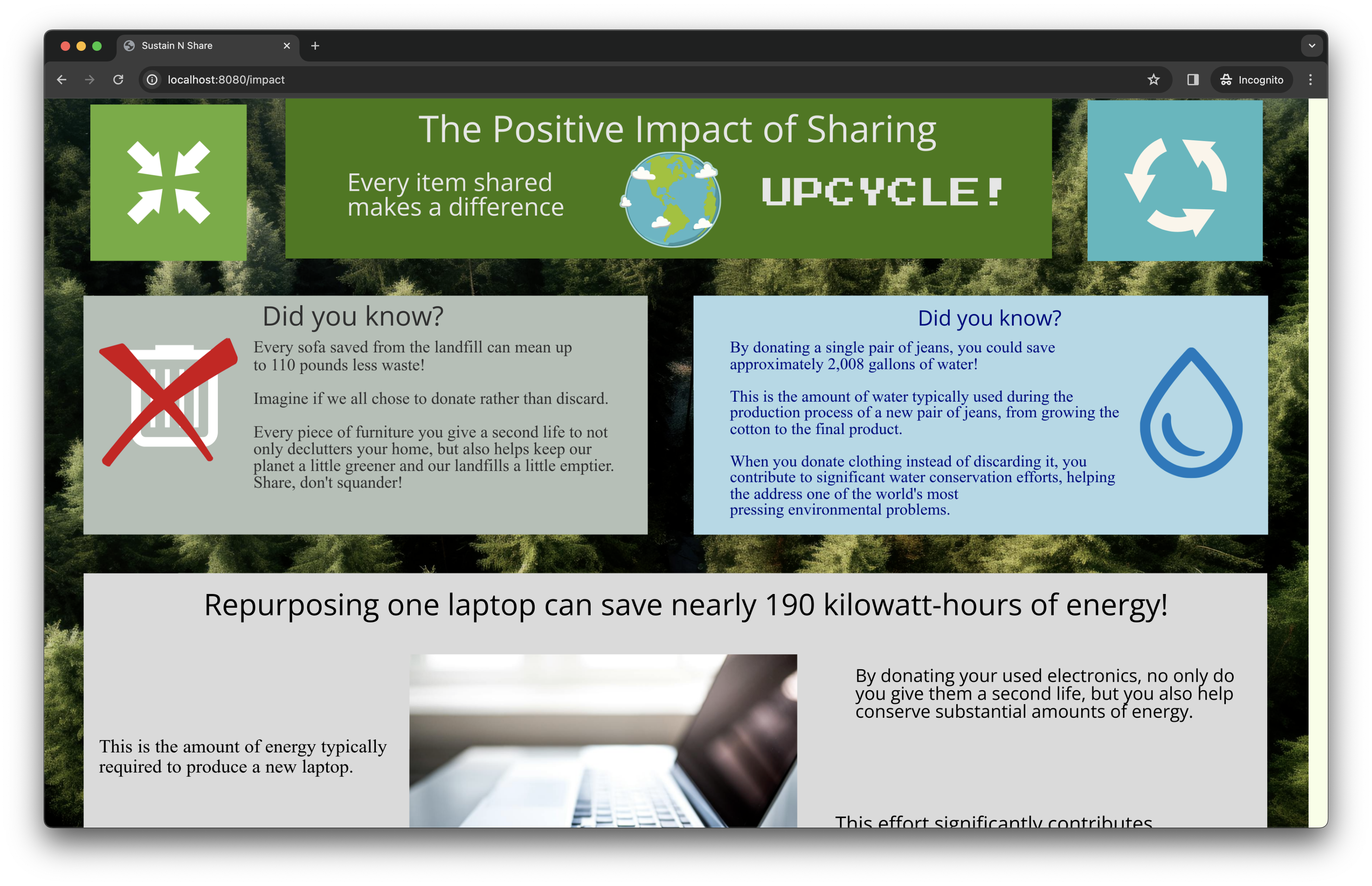Click the blurred laptop photo
This screenshot has height=886, width=1372.
(x=602, y=741)
